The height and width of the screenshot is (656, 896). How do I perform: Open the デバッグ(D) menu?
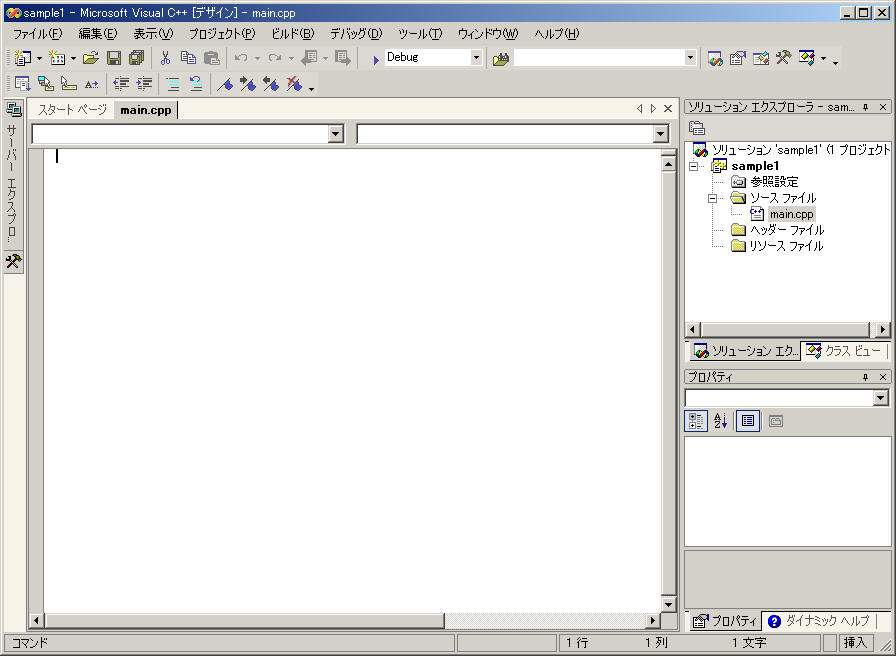(x=356, y=34)
